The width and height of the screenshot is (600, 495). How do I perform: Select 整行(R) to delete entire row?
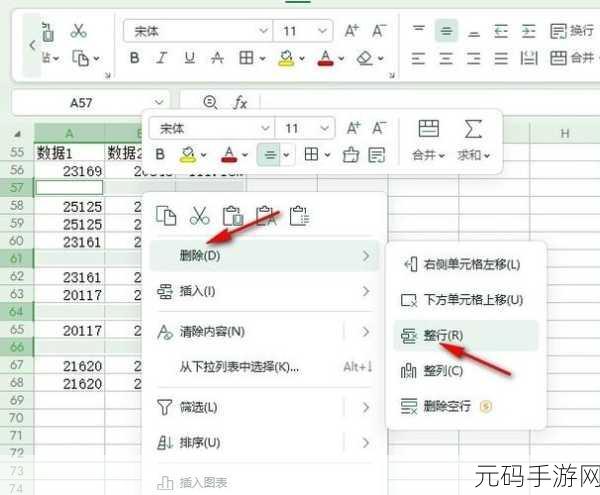pos(466,335)
